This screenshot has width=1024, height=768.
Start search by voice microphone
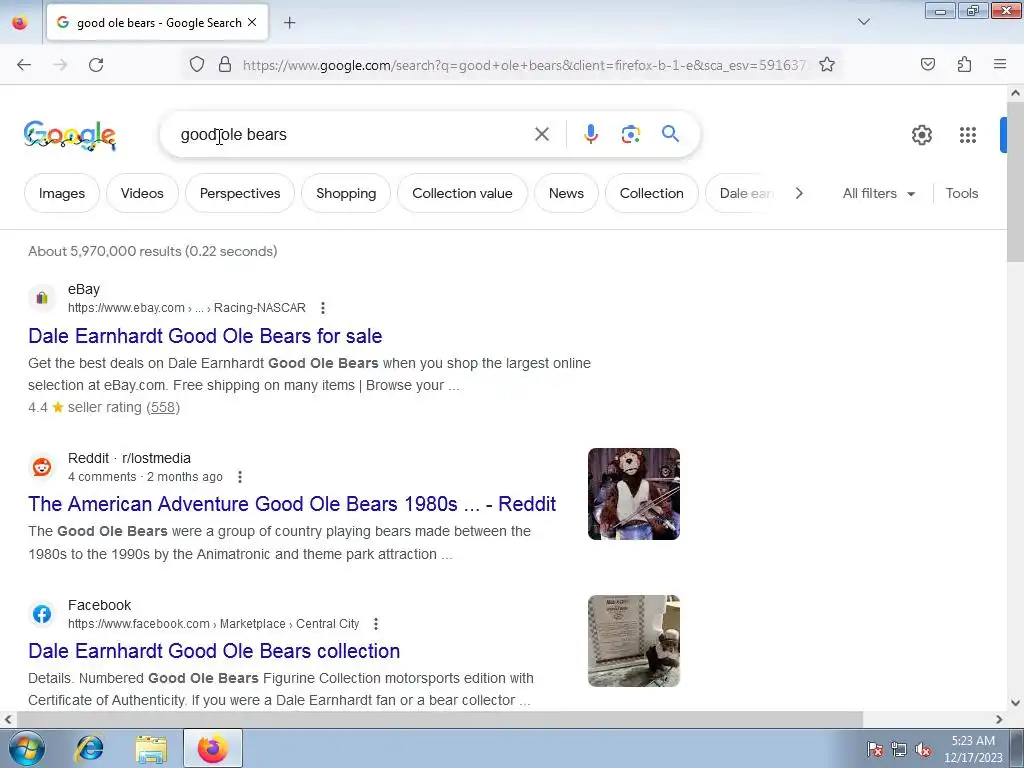tap(590, 134)
